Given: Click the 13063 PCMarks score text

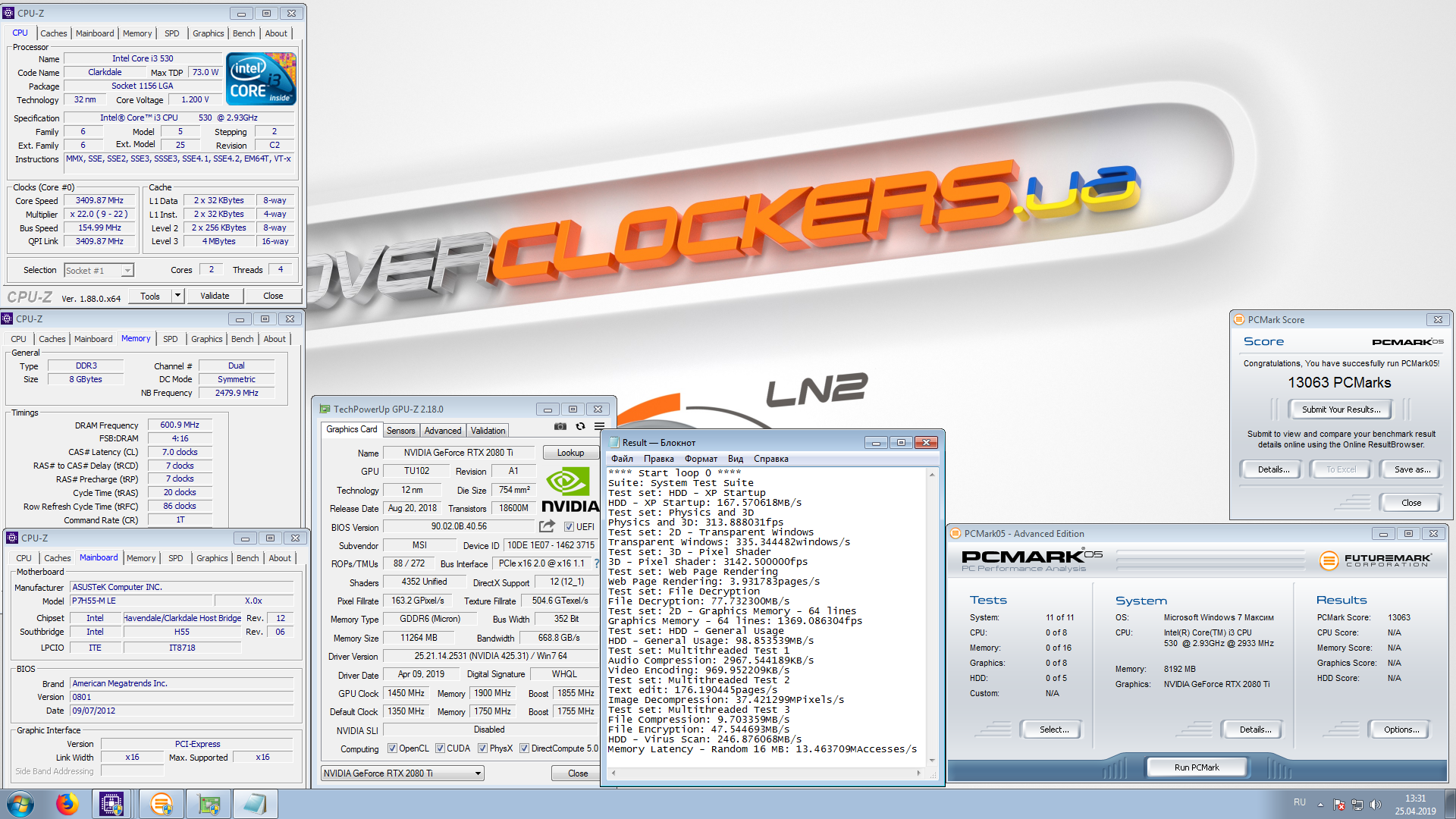Looking at the screenshot, I should pos(1339,382).
